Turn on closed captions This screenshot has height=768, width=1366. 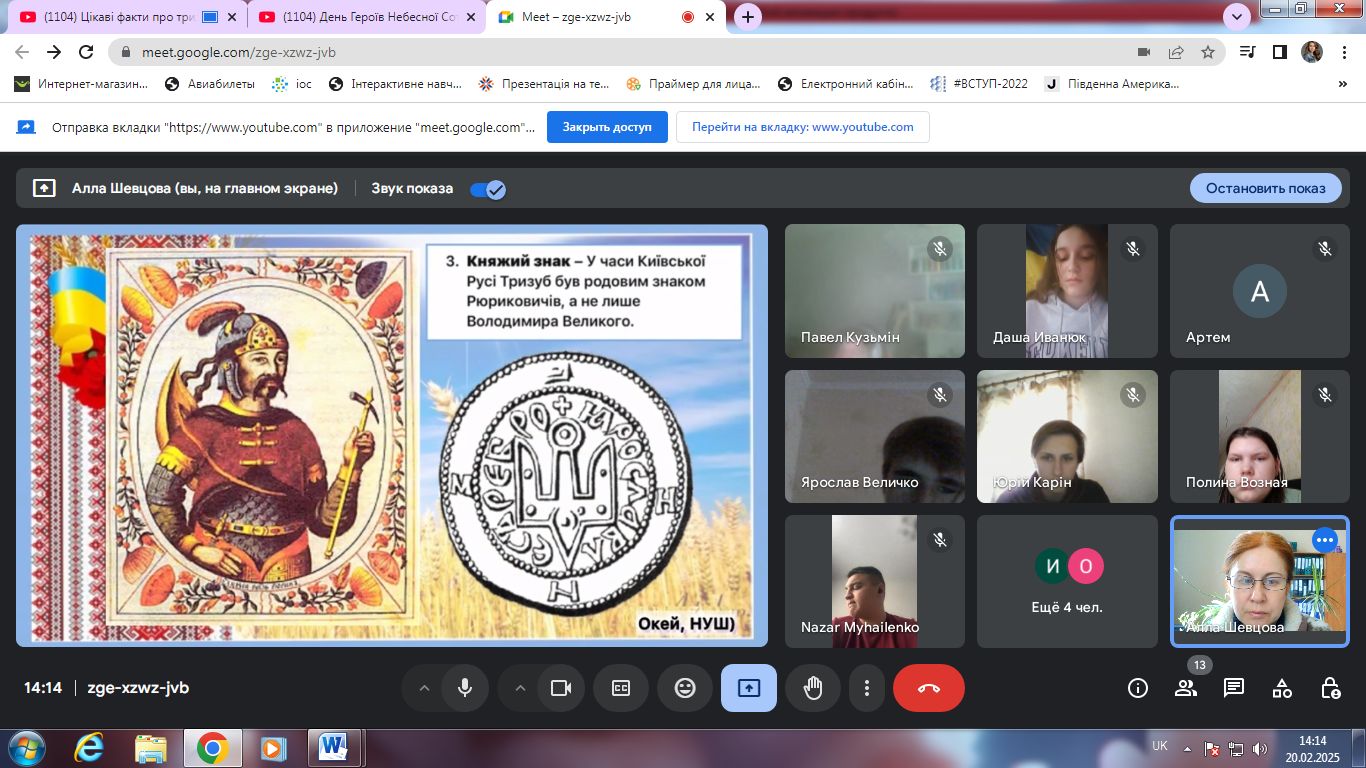621,688
